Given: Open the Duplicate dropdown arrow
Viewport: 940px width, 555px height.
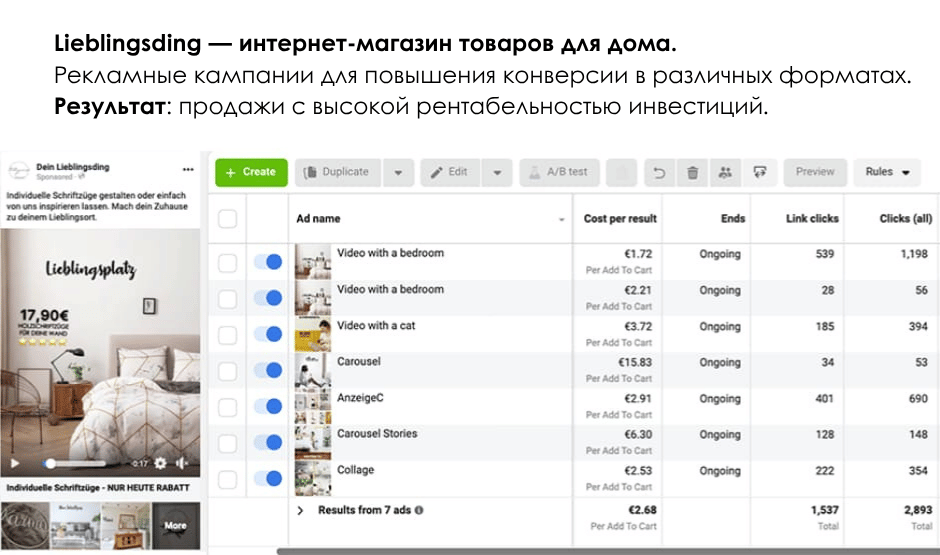Looking at the screenshot, I should (x=398, y=172).
